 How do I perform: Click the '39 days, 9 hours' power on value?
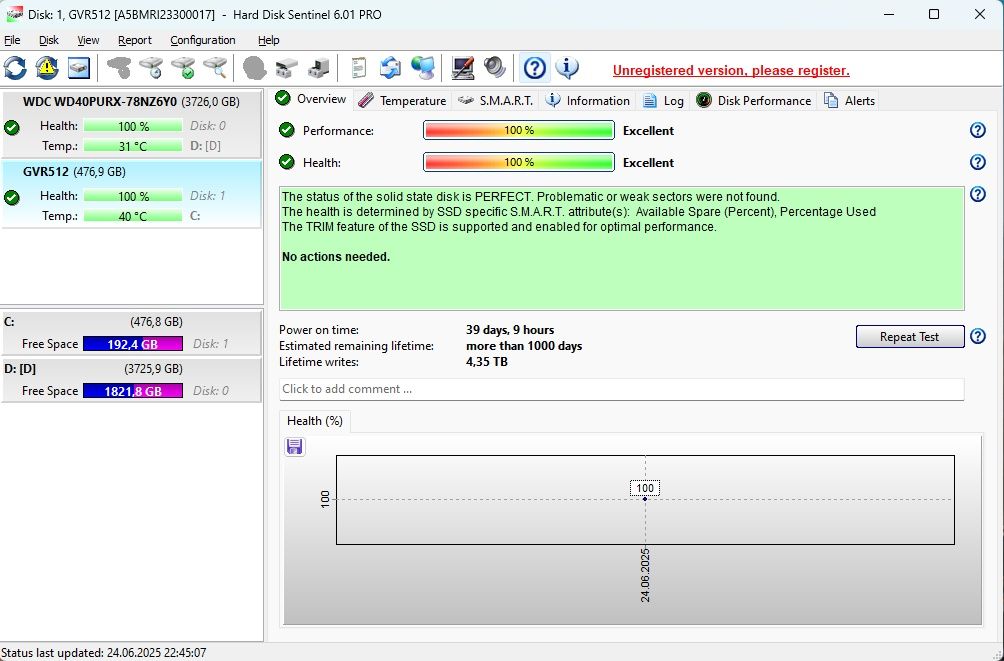coord(510,330)
